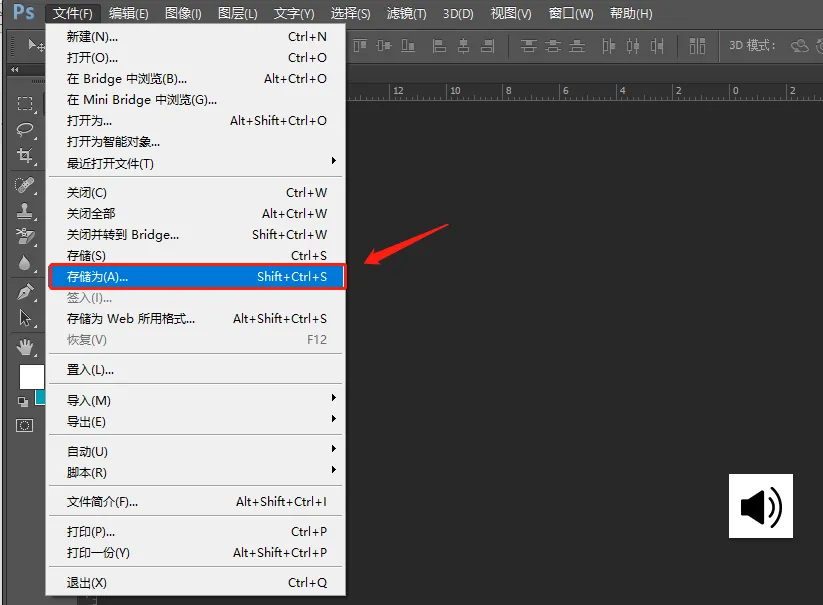The image size is (823, 605).
Task: Expand 导出(E) submenu
Action: [x=196, y=421]
